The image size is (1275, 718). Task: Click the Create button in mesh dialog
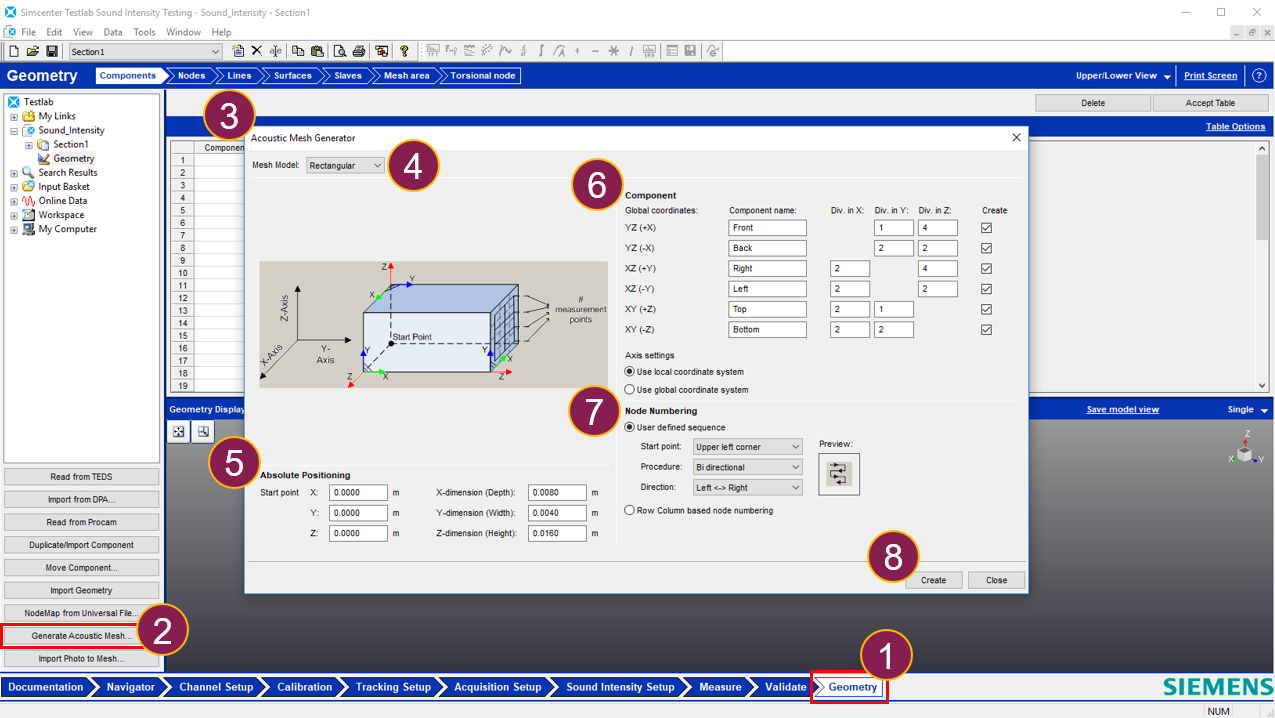(934, 580)
